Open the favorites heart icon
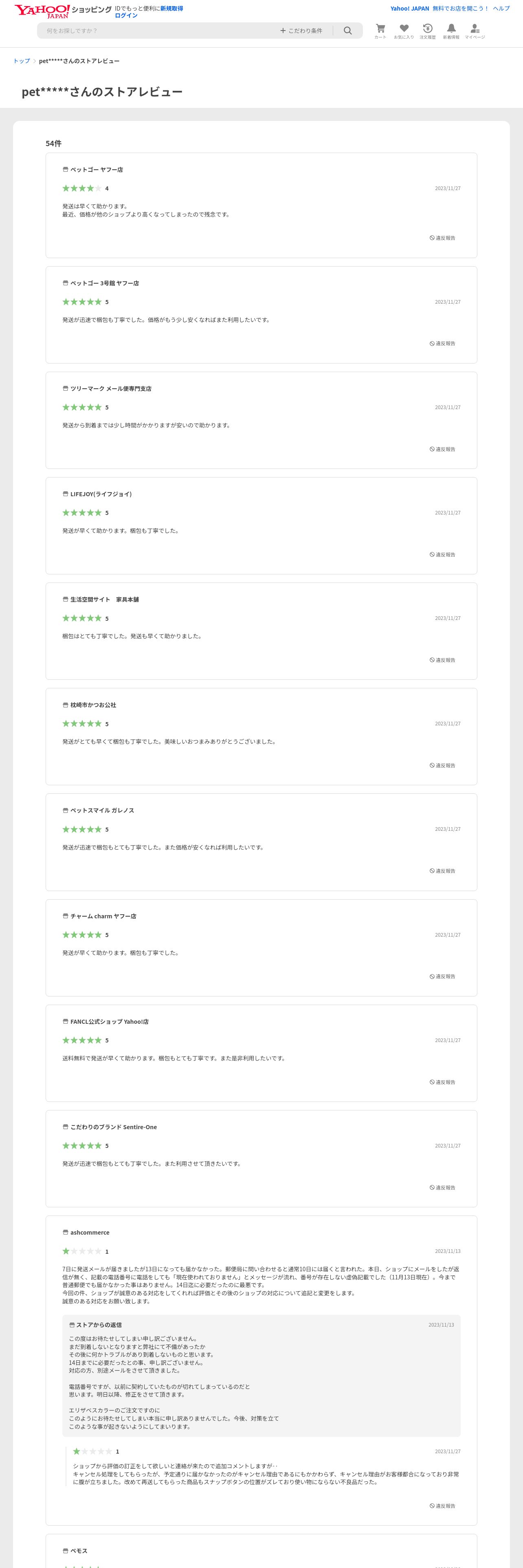Viewport: 523px width, 1568px height. coord(404,31)
